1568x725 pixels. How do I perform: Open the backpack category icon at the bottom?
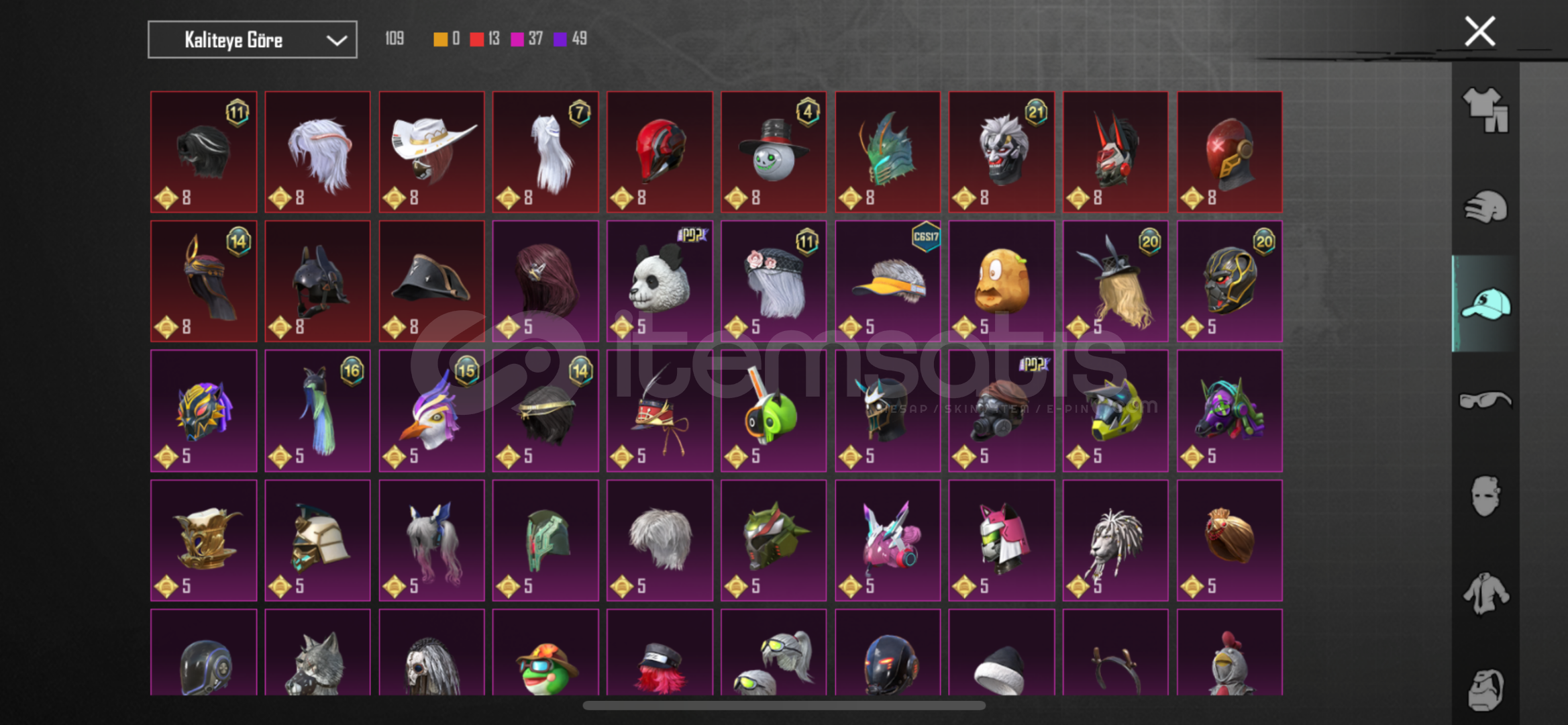(1485, 689)
